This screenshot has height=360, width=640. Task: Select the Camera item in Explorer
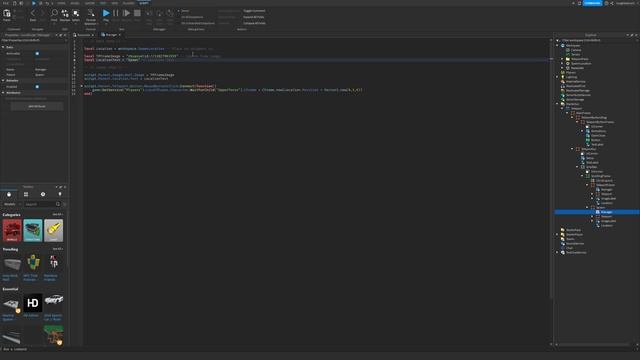pyautogui.click(x=576, y=50)
